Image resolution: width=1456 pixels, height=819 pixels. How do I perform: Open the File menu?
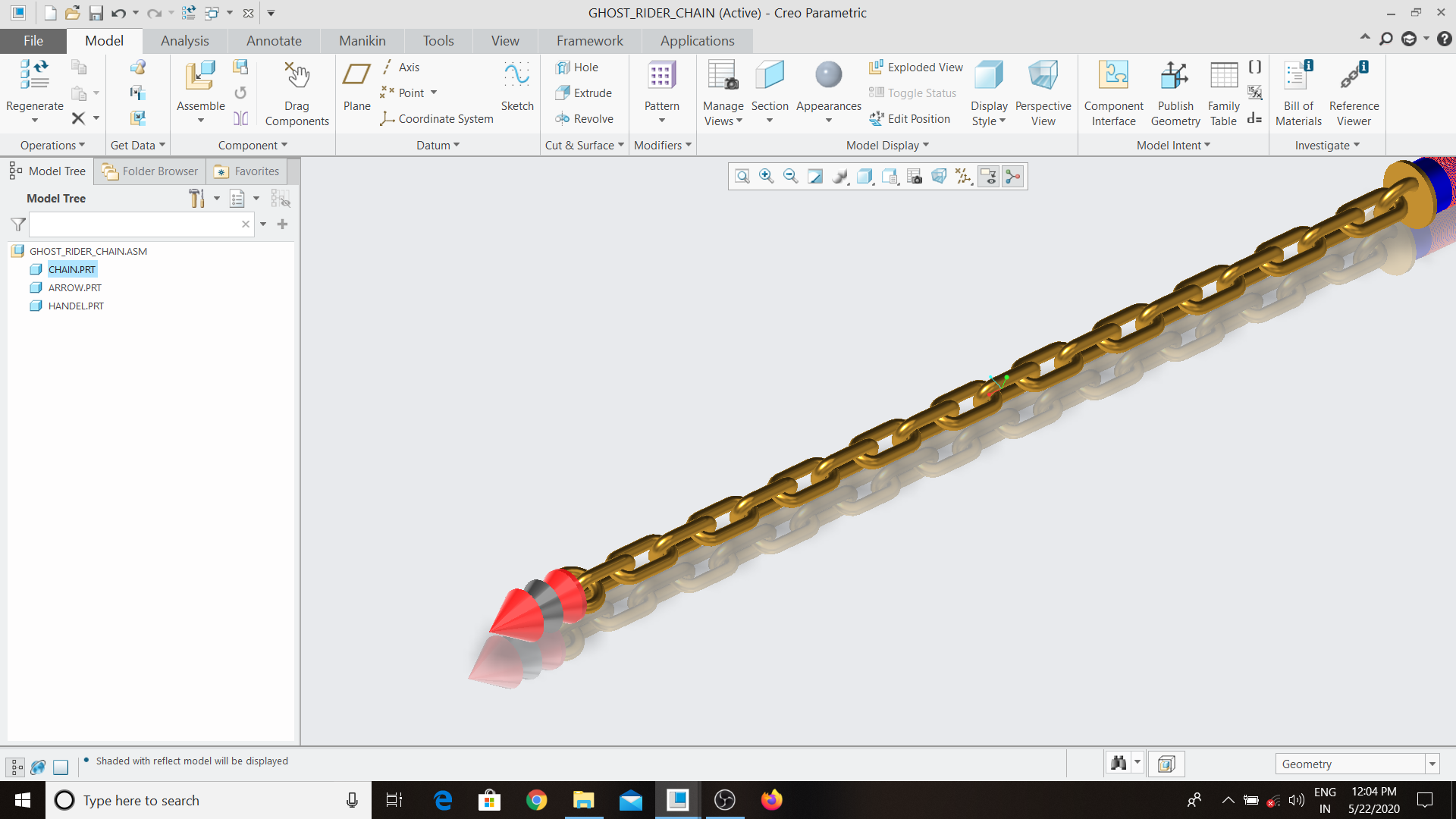click(33, 41)
